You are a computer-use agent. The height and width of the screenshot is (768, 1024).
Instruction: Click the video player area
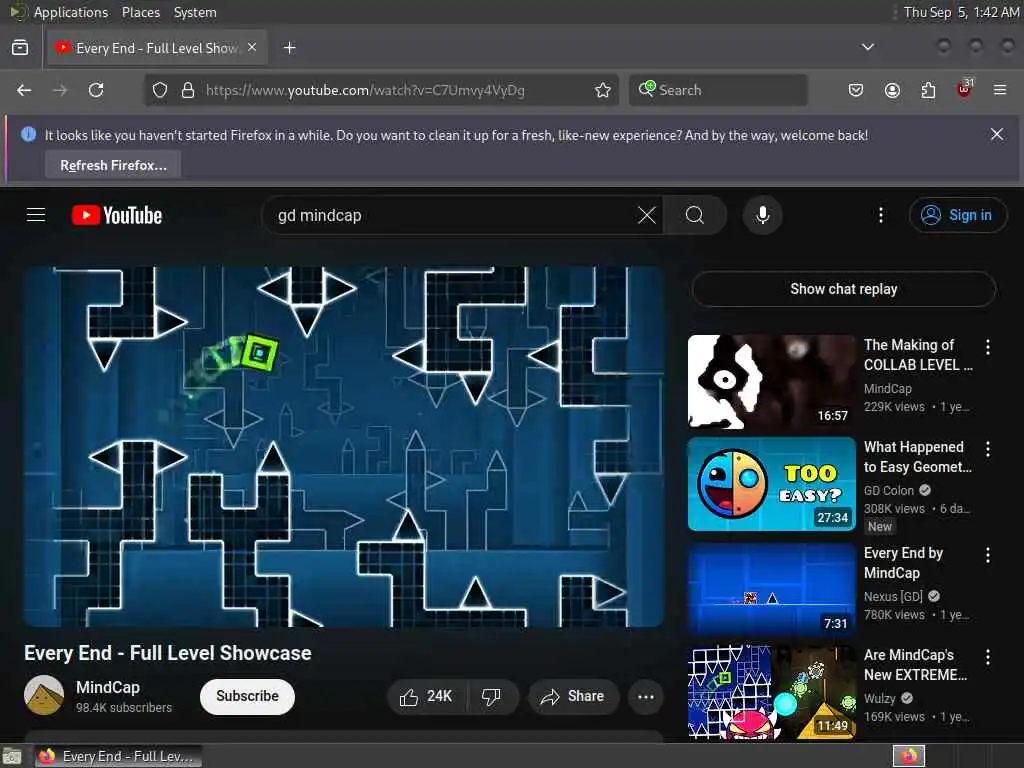(344, 447)
